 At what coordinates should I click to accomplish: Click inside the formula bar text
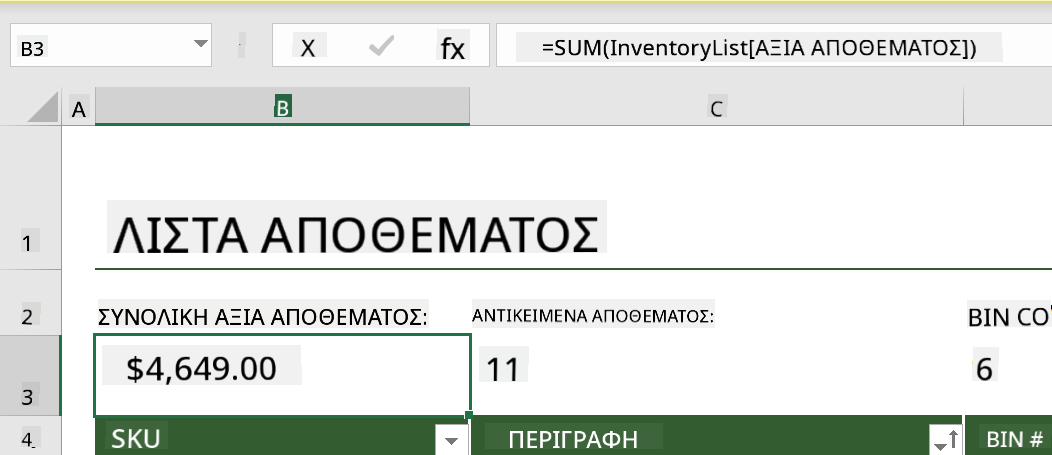[759, 48]
